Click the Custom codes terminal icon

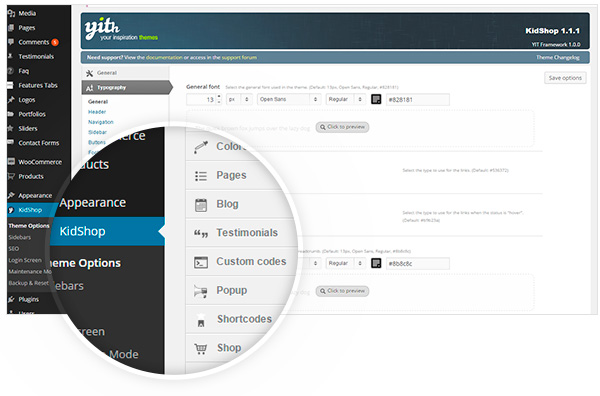[201, 262]
